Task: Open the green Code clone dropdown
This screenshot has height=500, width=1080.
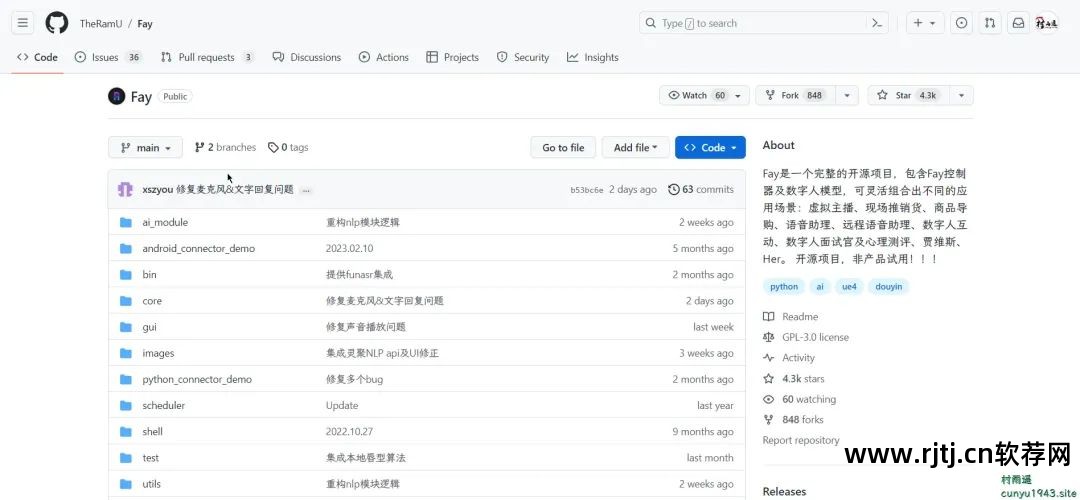Action: point(710,147)
